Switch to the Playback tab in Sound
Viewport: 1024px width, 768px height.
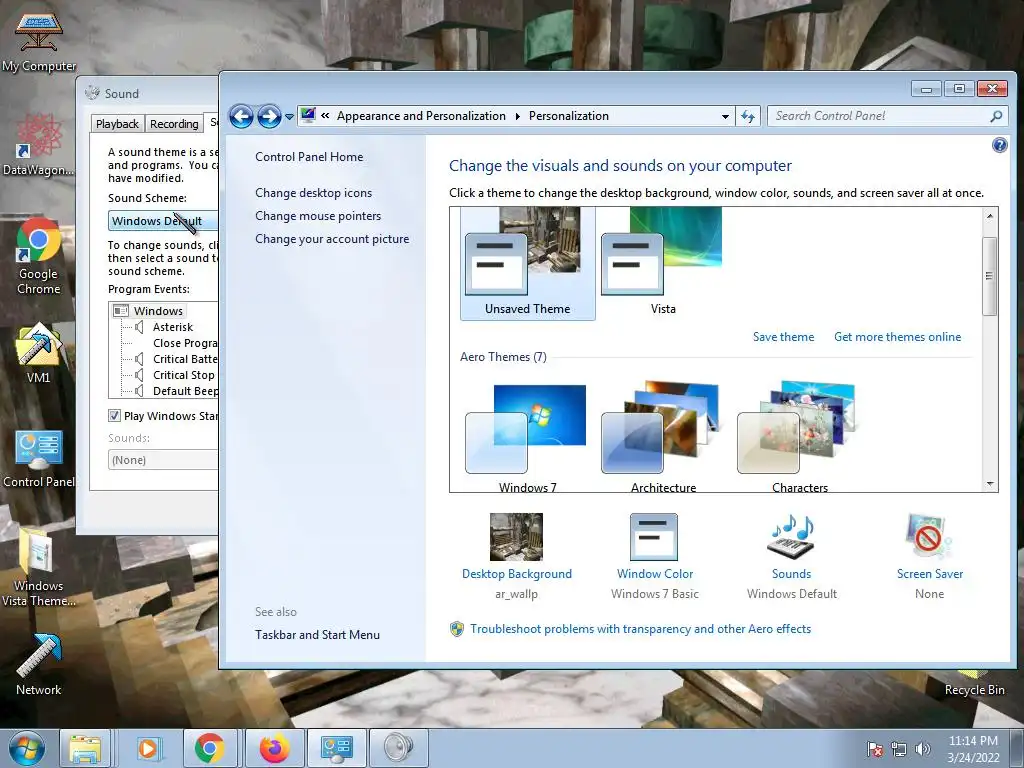tap(117, 124)
